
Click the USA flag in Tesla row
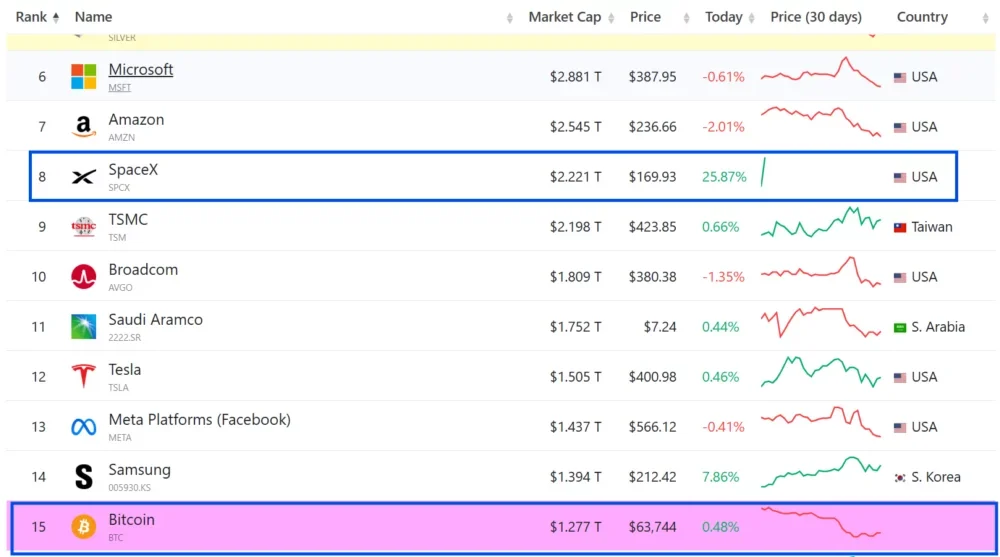900,377
